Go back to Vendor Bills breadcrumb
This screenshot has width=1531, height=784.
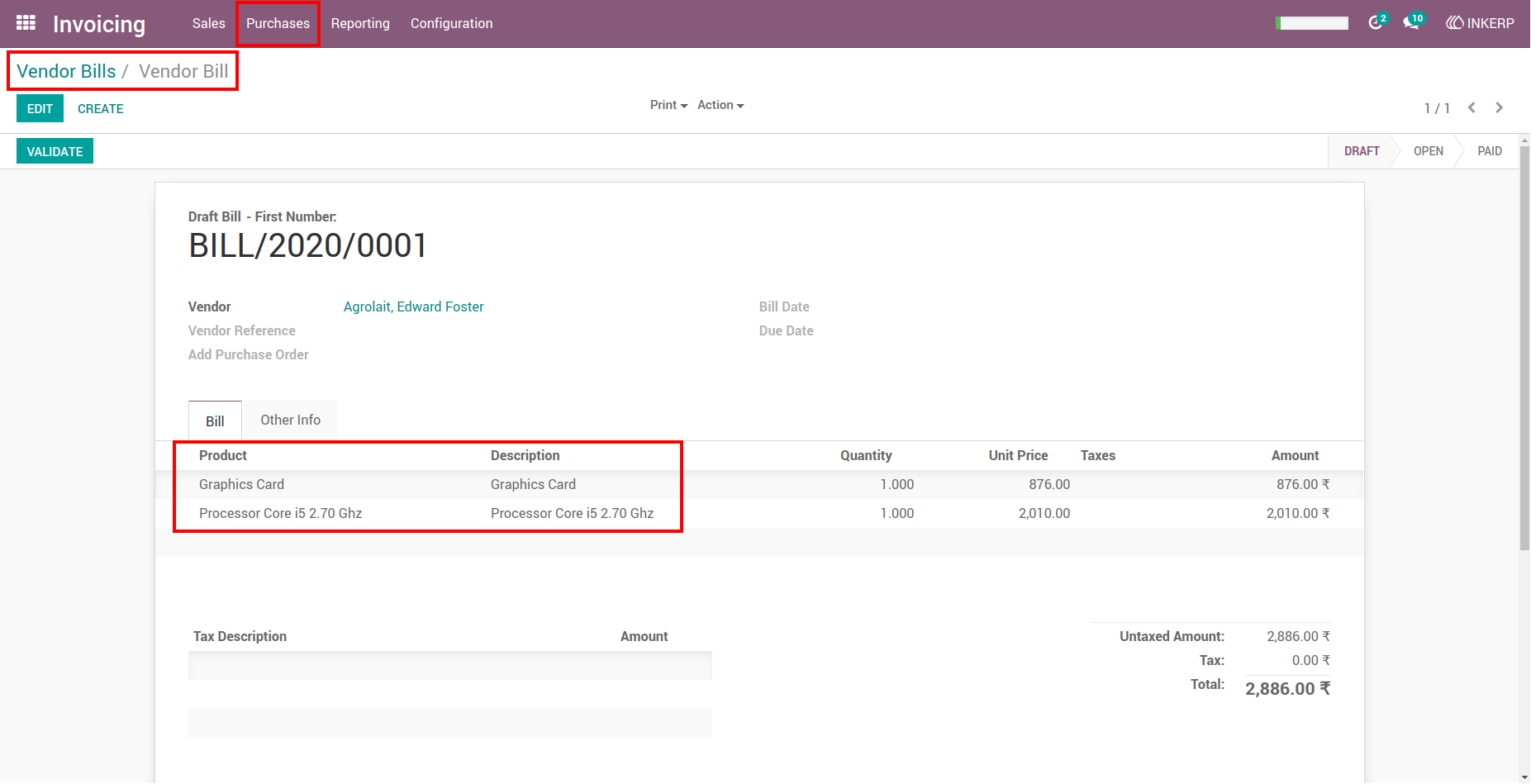pos(66,71)
